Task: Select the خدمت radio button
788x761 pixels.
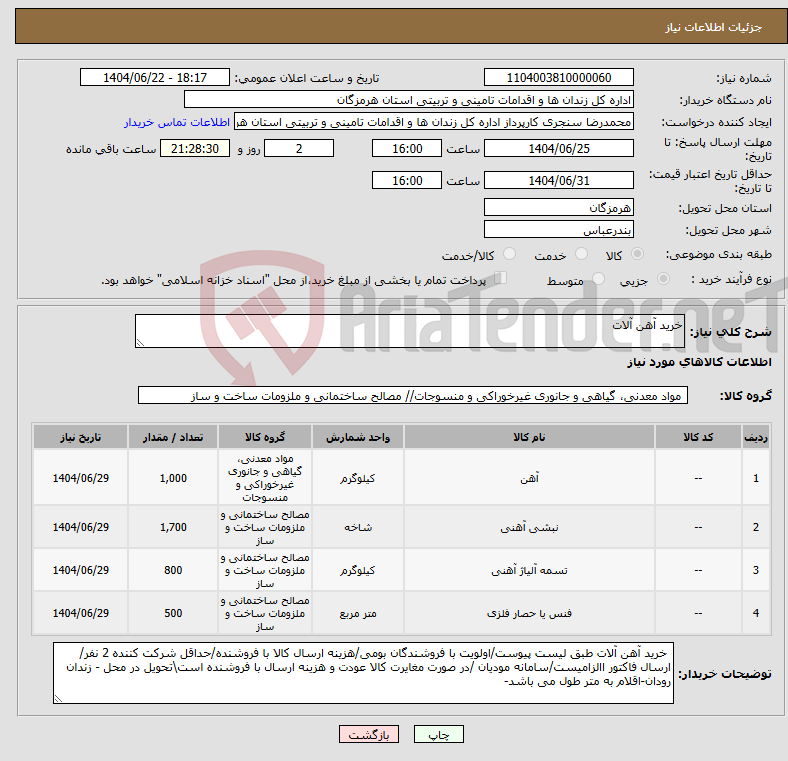Action: [x=581, y=254]
